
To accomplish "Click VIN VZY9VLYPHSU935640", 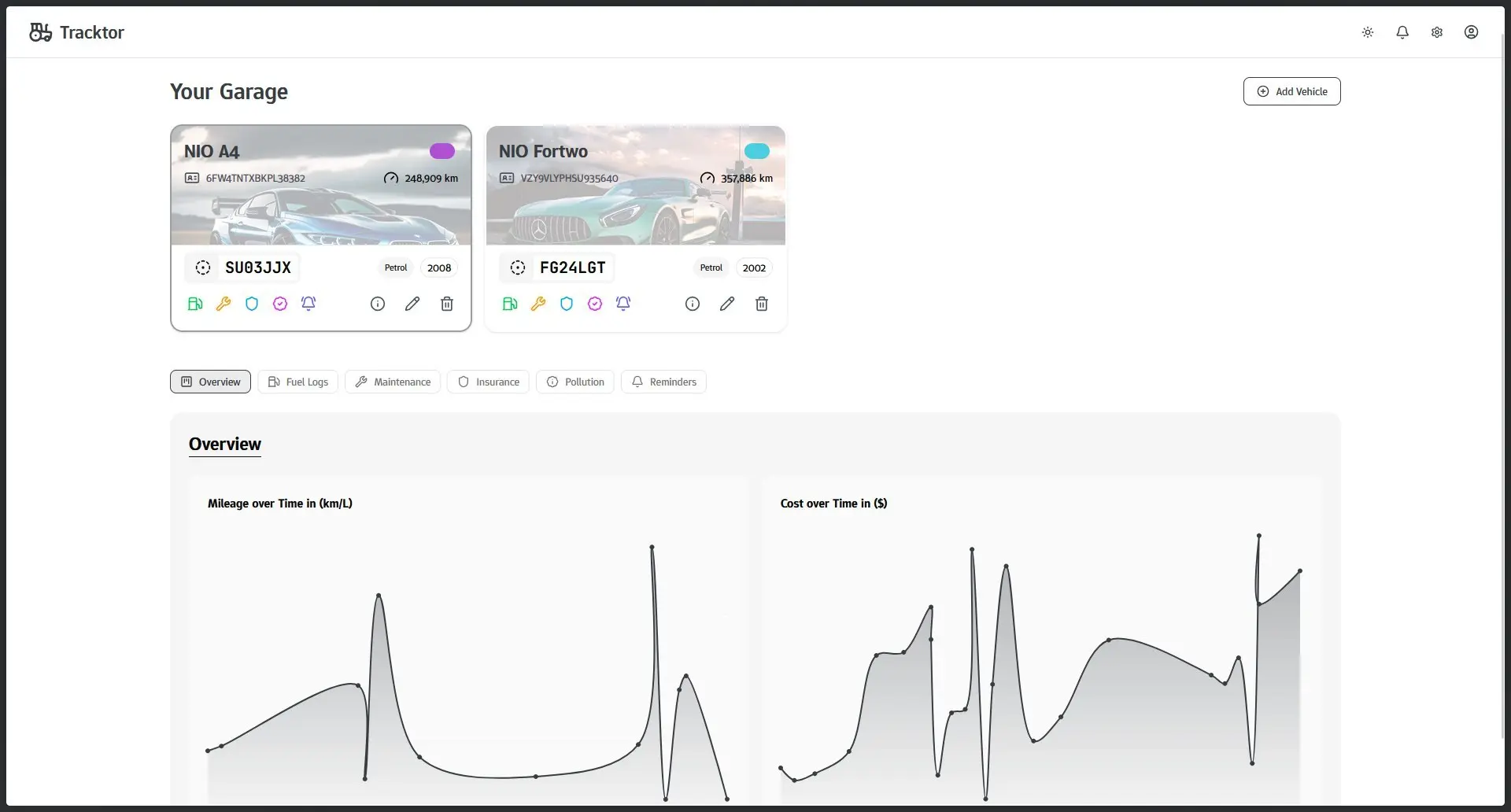I will (570, 179).
